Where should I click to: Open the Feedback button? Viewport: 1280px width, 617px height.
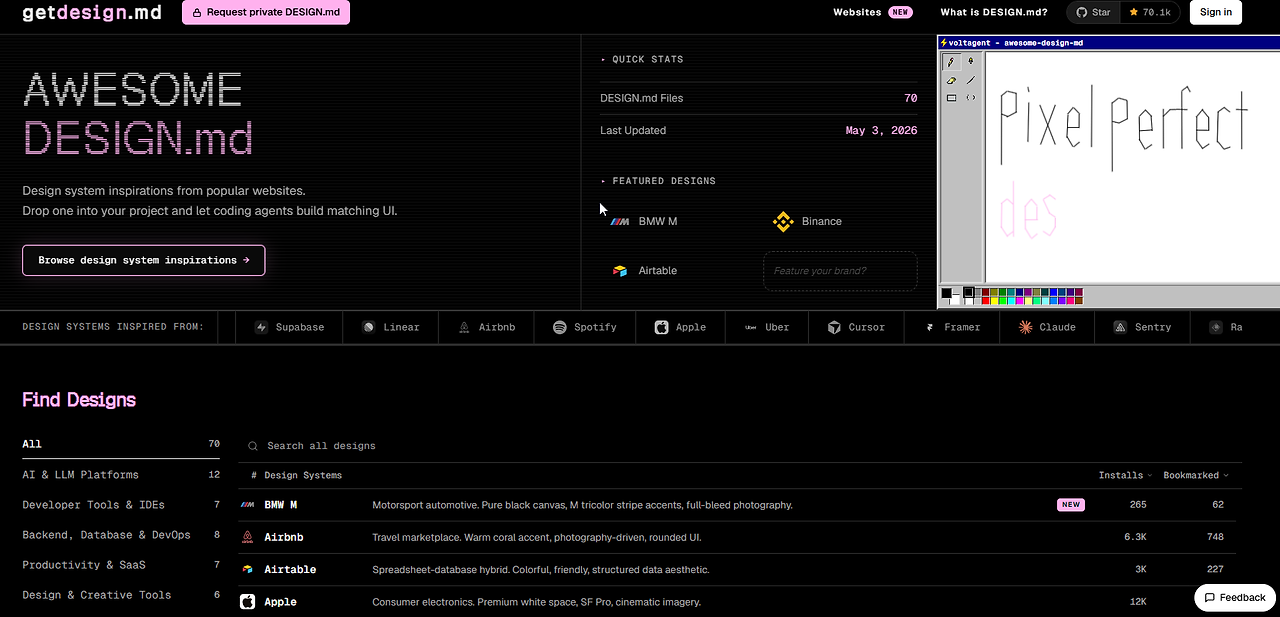click(1235, 597)
